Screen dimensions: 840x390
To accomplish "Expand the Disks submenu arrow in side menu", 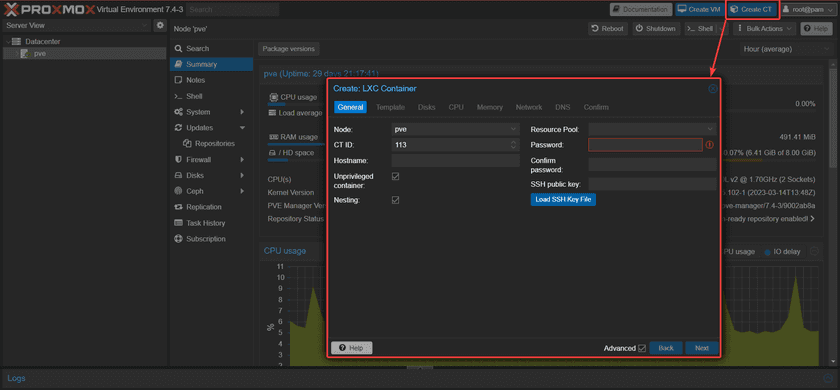I will coord(242,175).
